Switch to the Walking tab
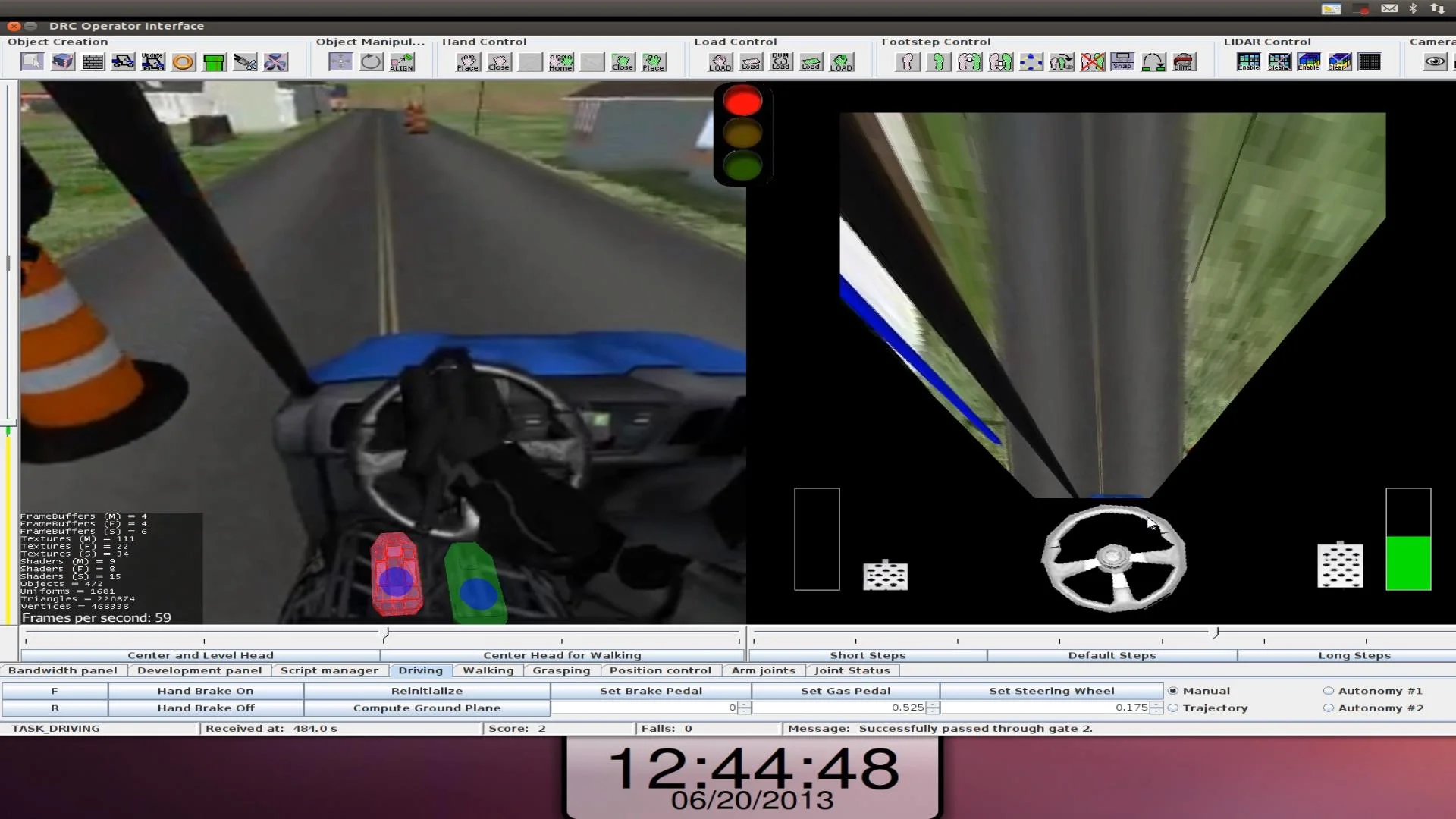Viewport: 1456px width, 819px height. pyautogui.click(x=488, y=670)
